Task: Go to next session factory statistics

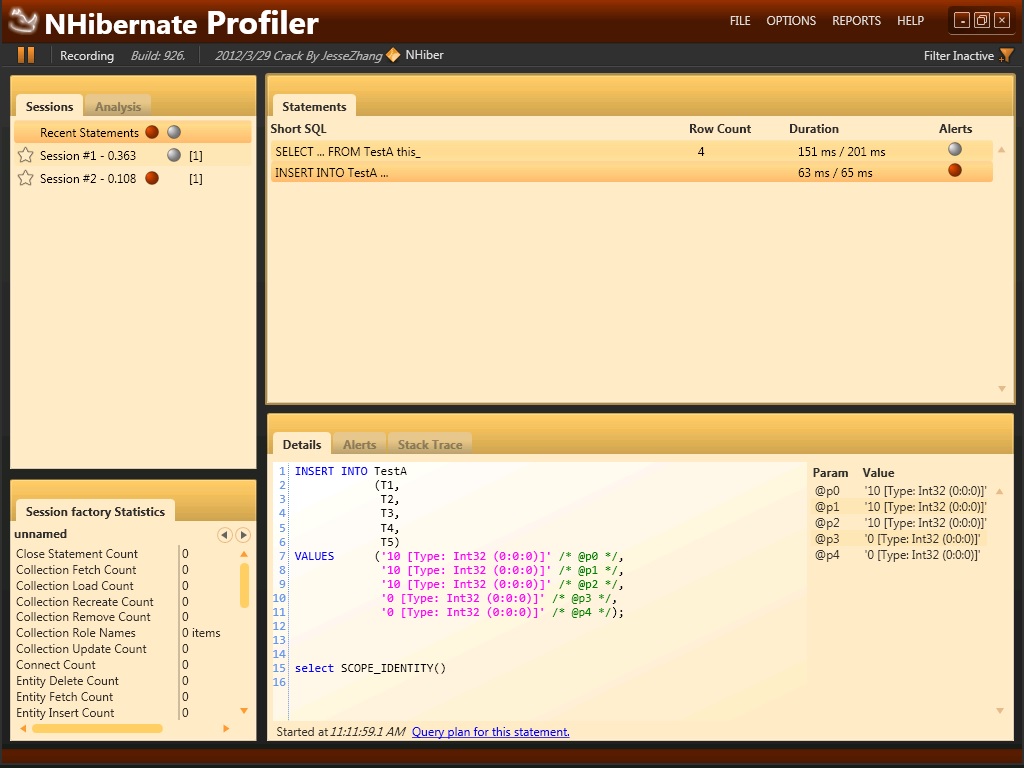Action: point(243,535)
